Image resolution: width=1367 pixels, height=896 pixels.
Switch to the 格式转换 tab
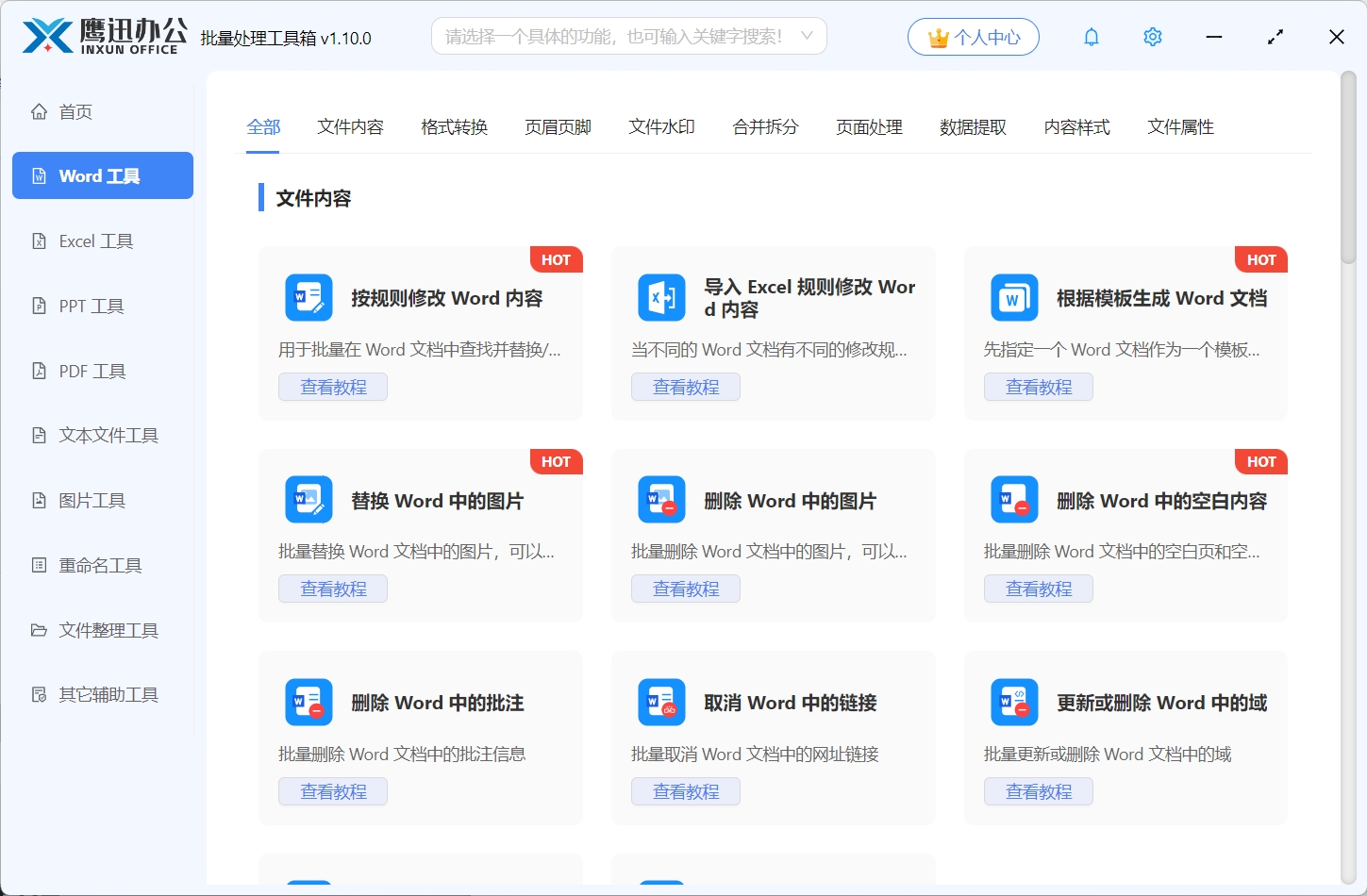point(454,127)
